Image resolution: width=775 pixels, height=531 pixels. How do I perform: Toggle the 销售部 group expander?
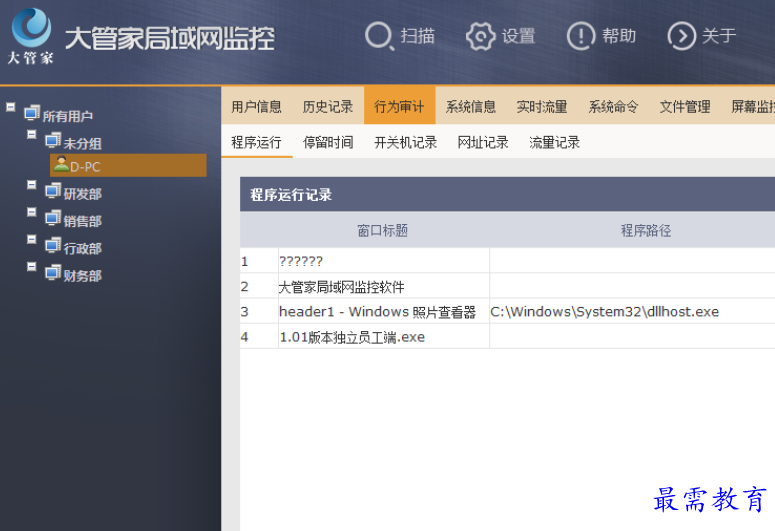(x=32, y=212)
